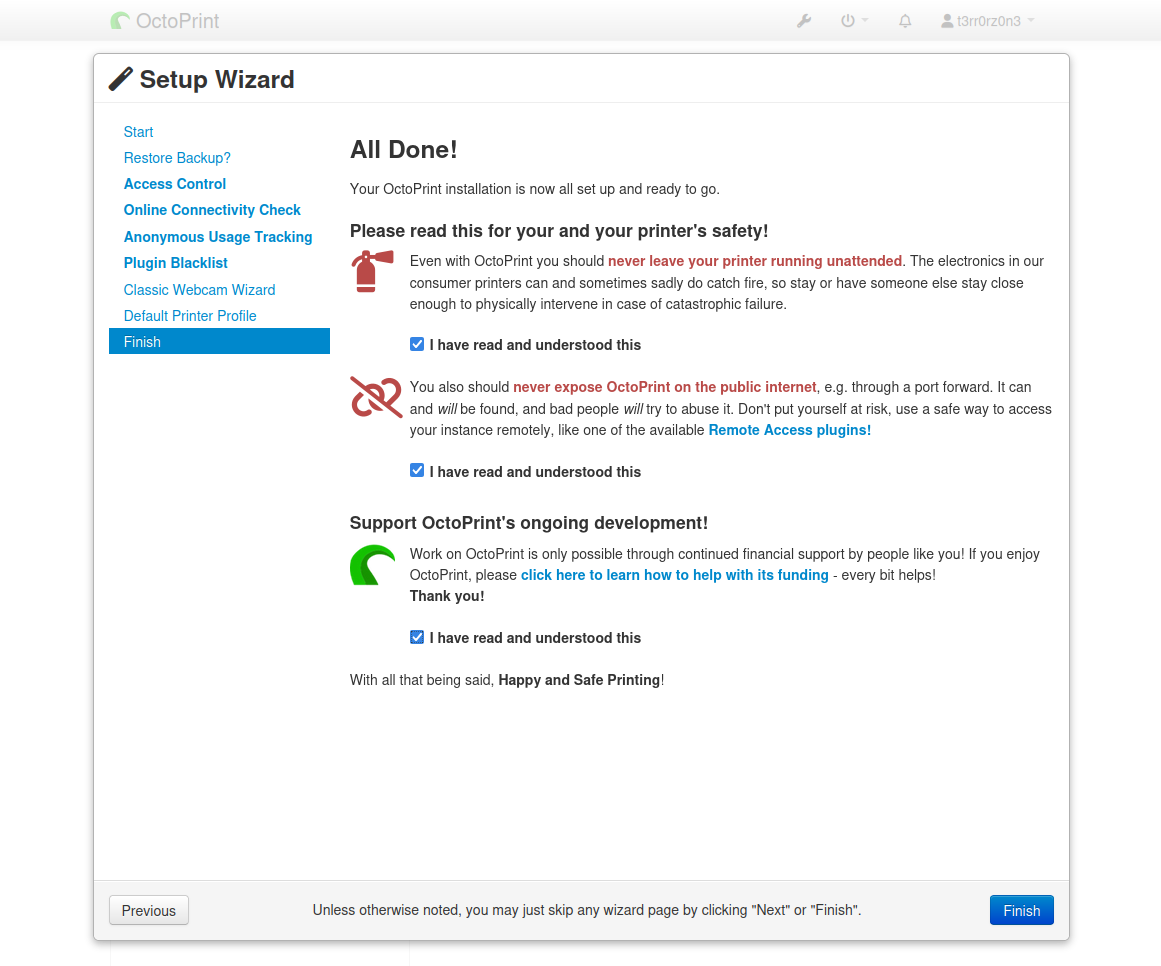1161x966 pixels.
Task: Uncheck the unattended printer safety checkbox
Action: point(417,344)
